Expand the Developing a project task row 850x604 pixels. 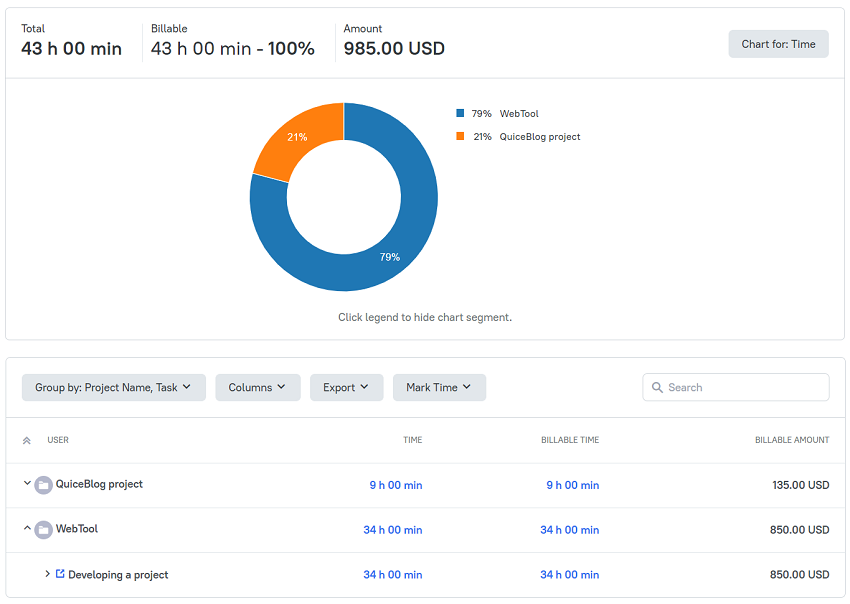tap(47, 574)
